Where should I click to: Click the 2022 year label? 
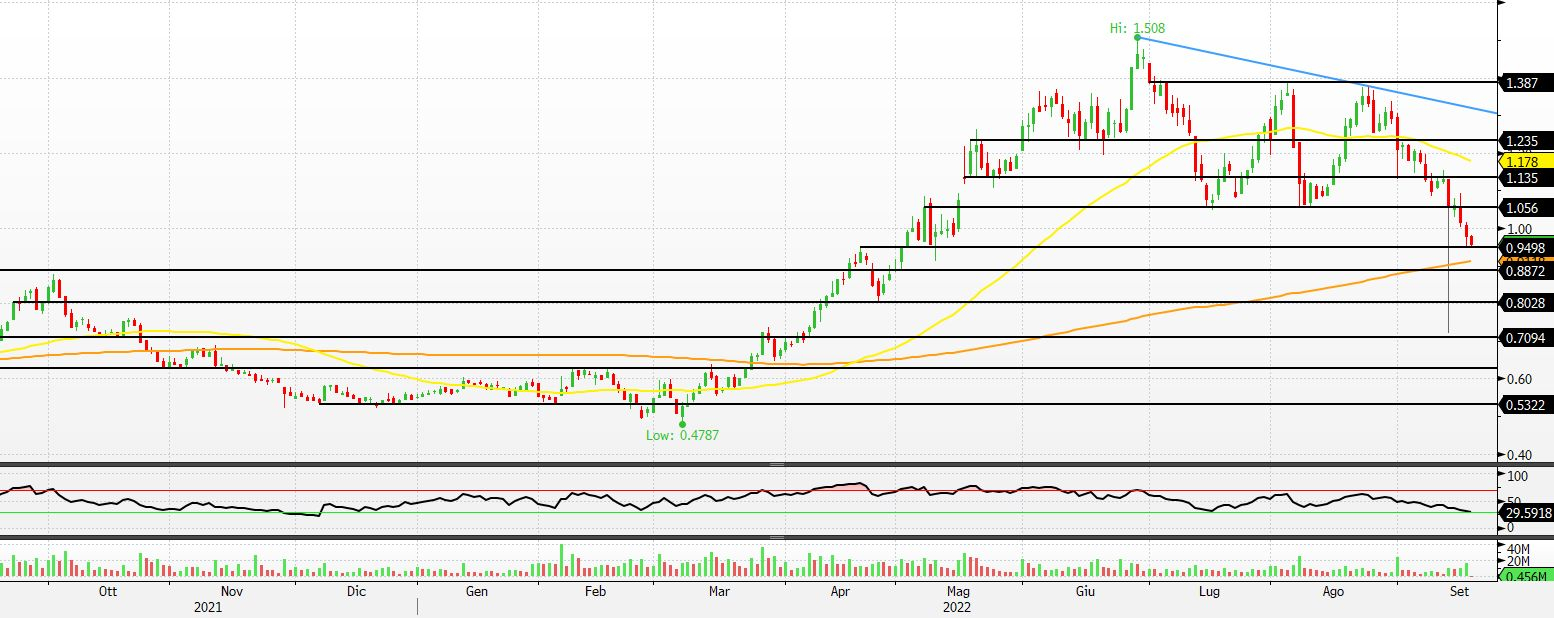[x=957, y=606]
